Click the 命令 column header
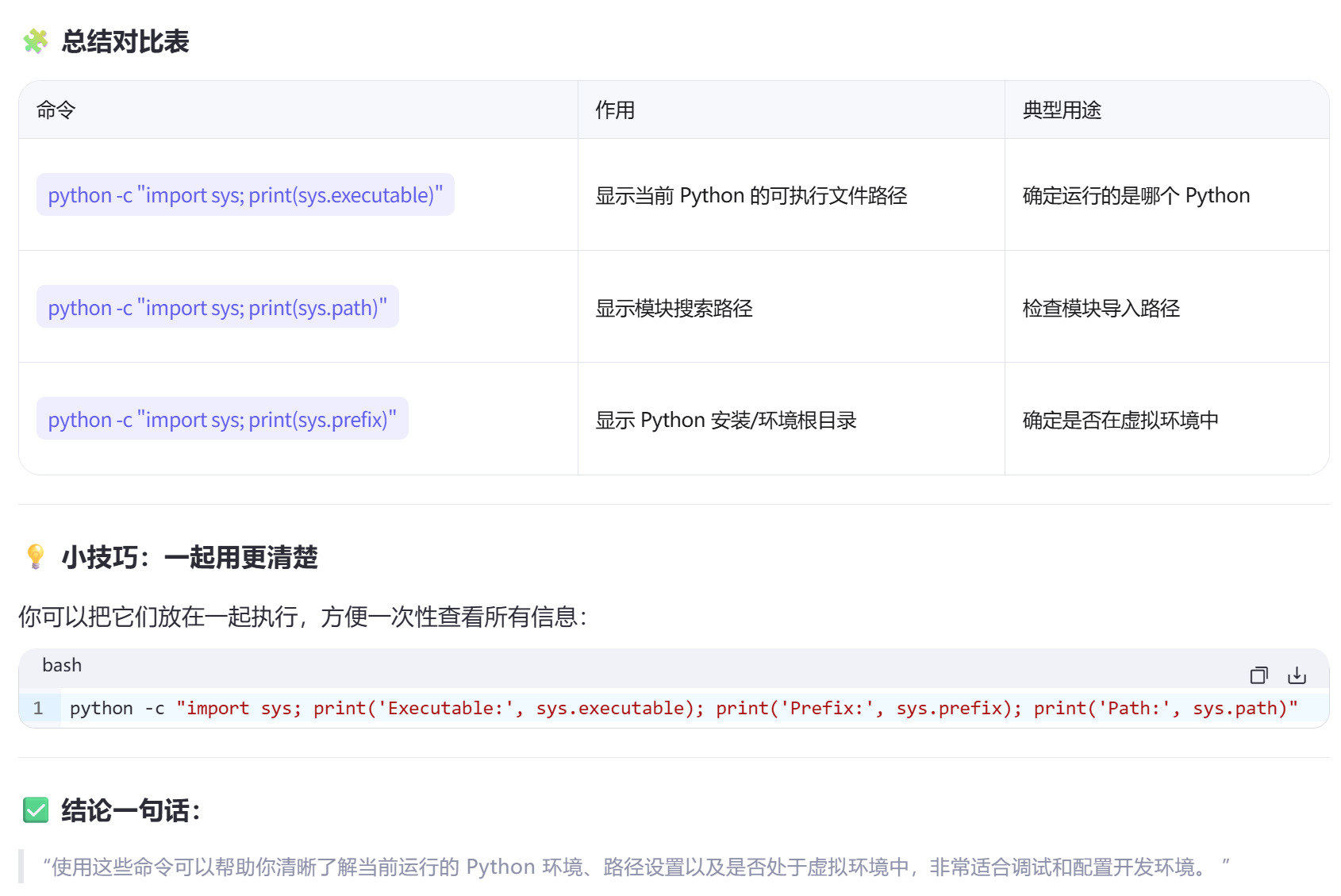Viewport: 1341px width, 896px height. [52, 110]
